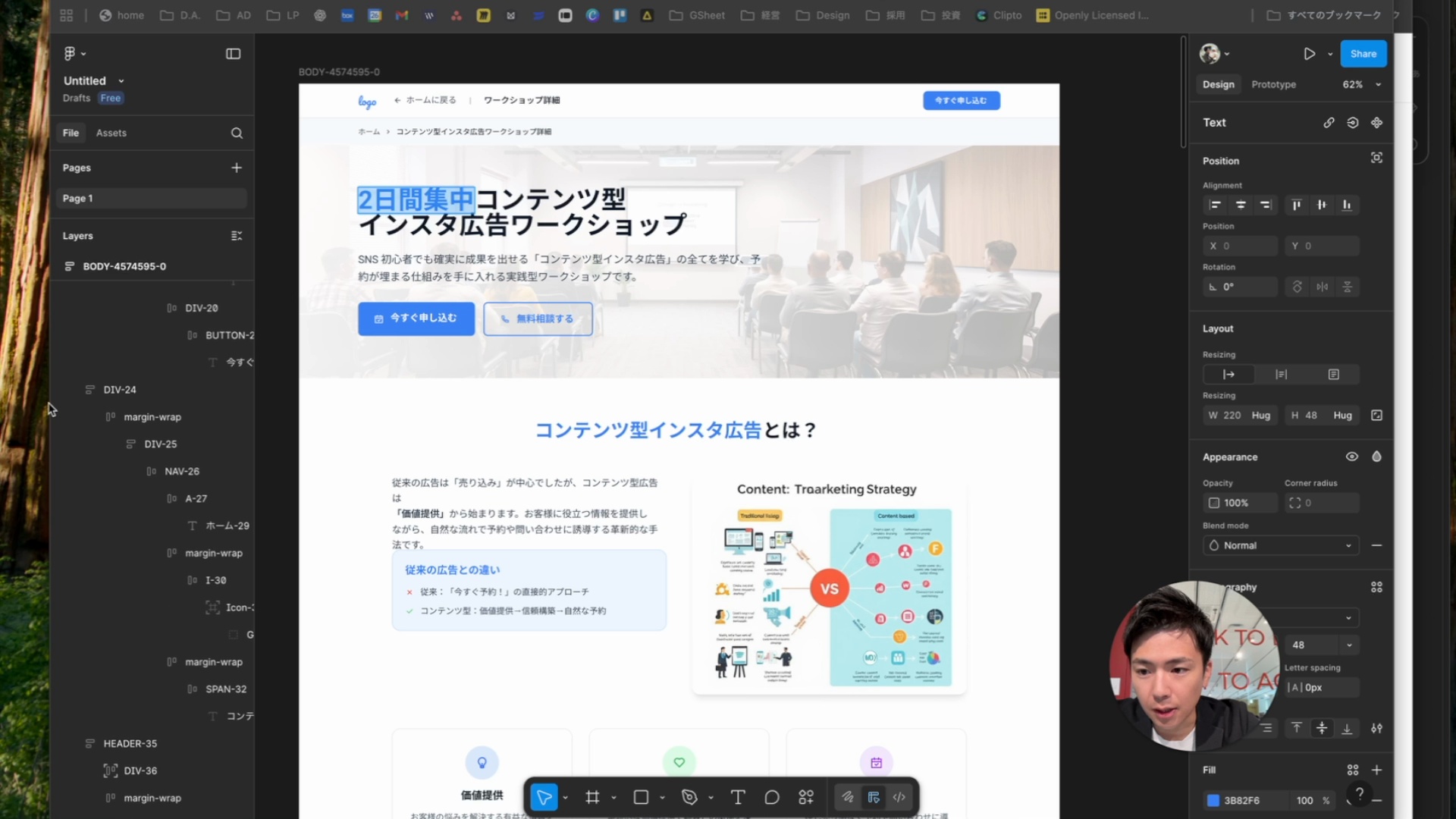Add a new page with the plus icon
Viewport: 1456px width, 819px height.
(x=237, y=168)
